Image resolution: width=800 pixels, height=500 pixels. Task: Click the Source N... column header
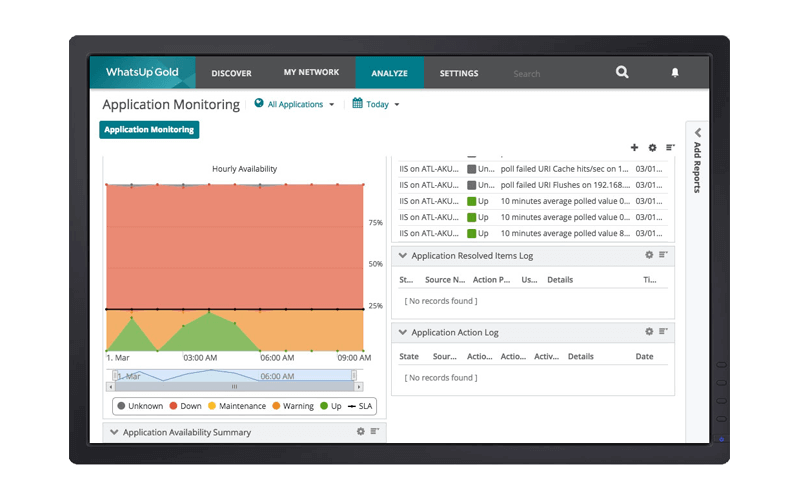click(445, 280)
